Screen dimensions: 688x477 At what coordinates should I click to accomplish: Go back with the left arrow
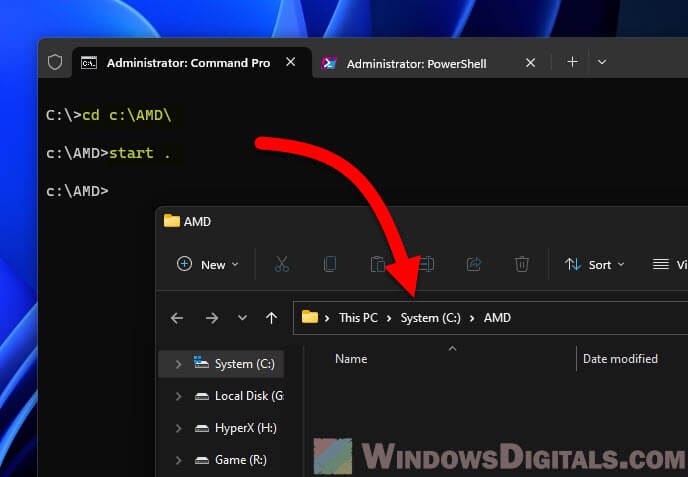177,318
